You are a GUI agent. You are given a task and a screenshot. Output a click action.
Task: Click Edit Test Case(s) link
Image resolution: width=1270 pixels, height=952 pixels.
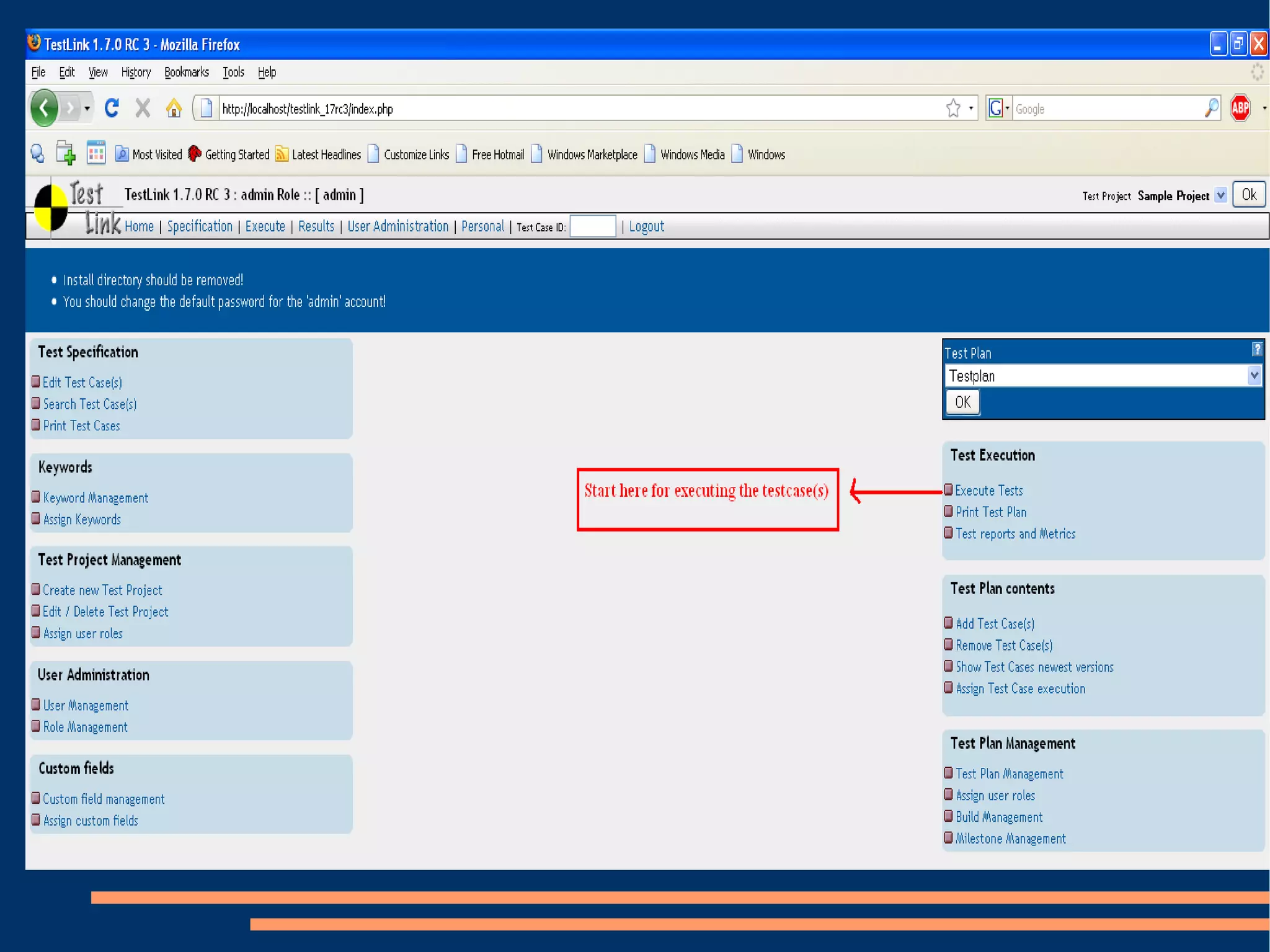click(82, 383)
